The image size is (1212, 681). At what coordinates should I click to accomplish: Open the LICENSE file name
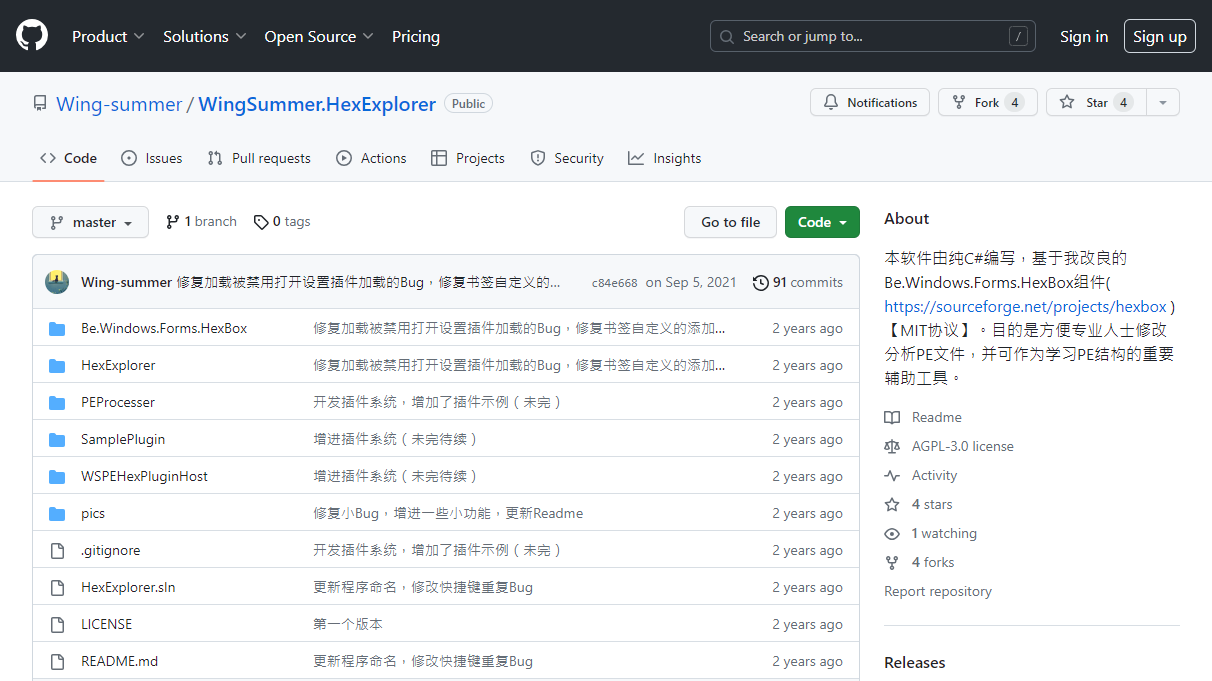click(x=106, y=624)
